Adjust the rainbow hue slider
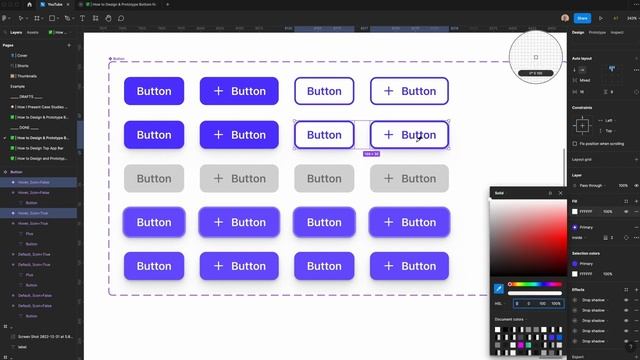 [x=535, y=284]
